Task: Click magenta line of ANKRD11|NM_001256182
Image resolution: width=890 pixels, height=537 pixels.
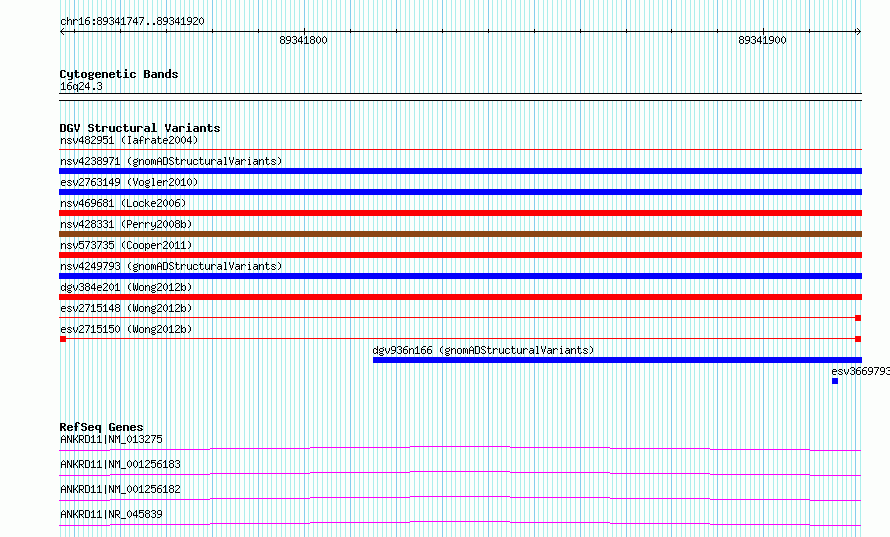Action: (x=460, y=498)
